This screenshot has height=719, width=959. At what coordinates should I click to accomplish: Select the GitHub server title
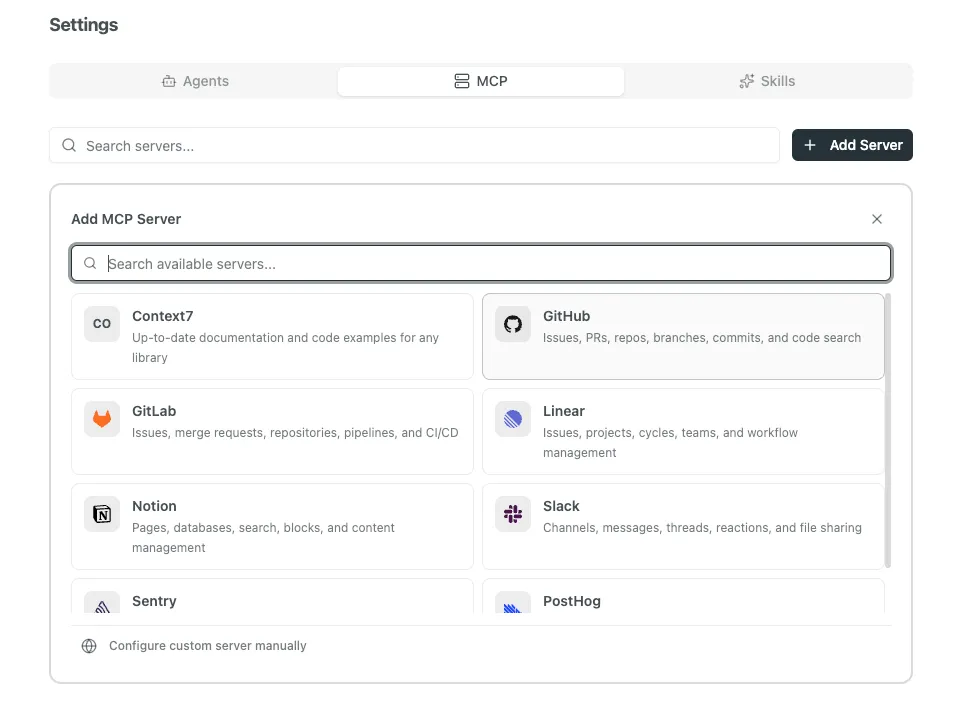(566, 316)
